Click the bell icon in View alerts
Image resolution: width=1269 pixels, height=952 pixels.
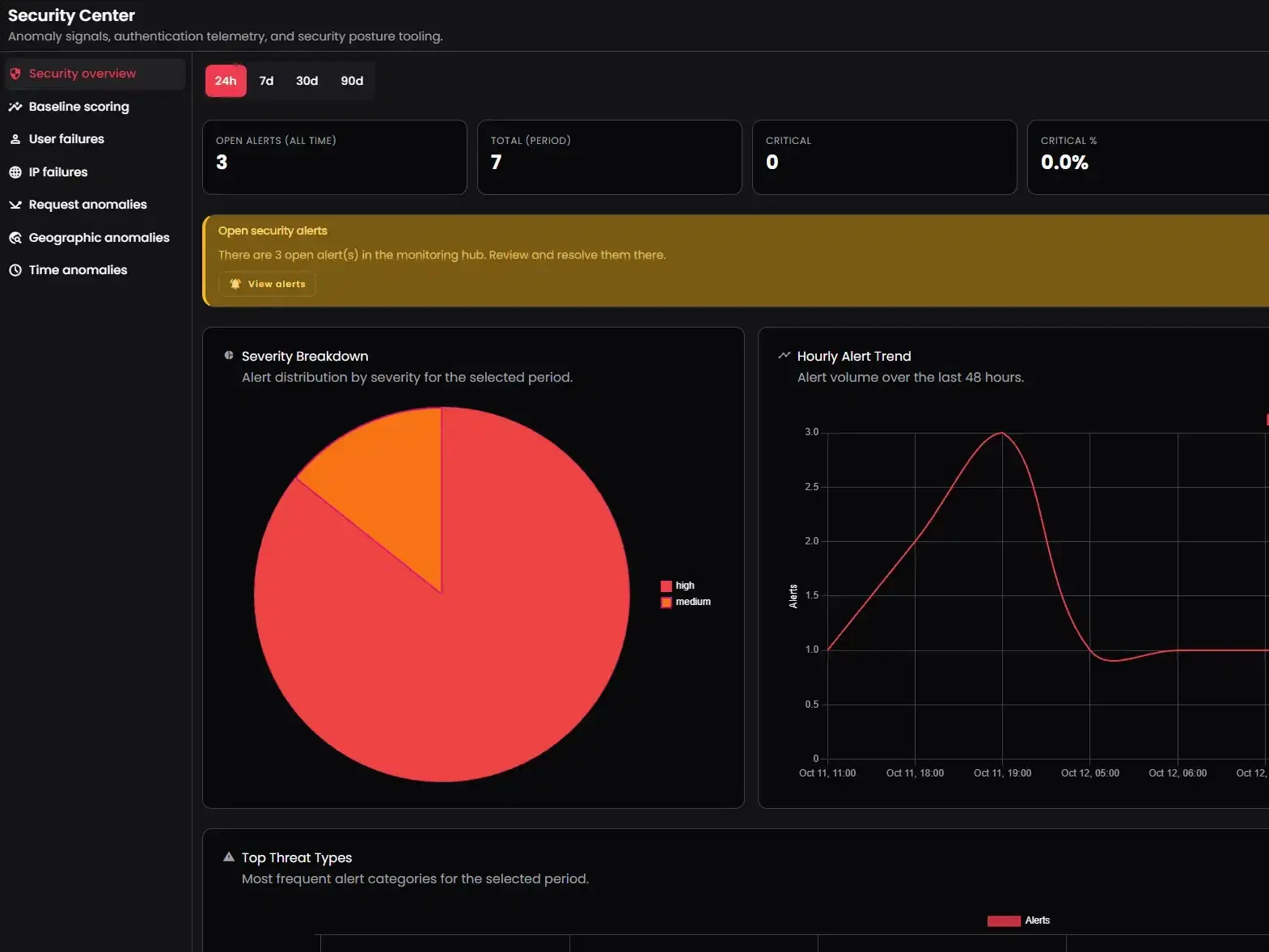[x=235, y=284]
